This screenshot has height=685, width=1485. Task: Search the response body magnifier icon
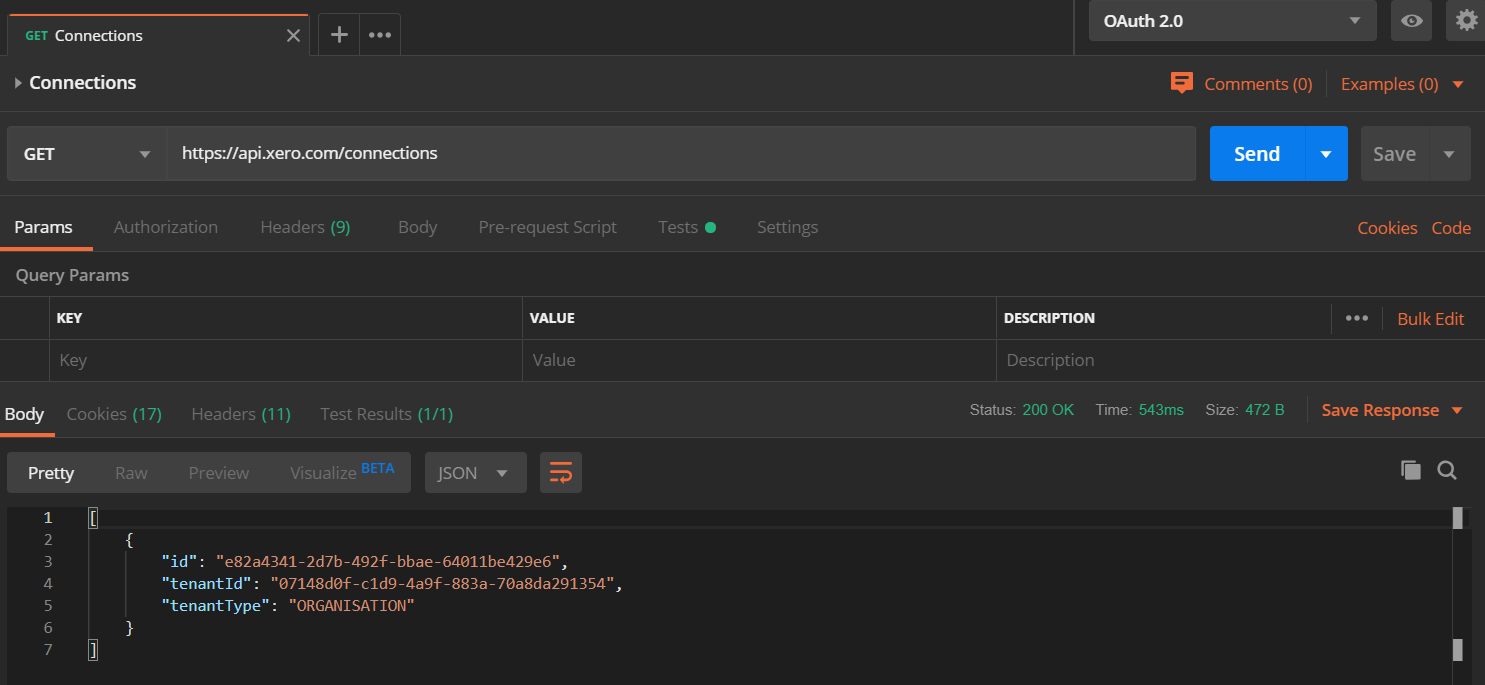(1446, 470)
